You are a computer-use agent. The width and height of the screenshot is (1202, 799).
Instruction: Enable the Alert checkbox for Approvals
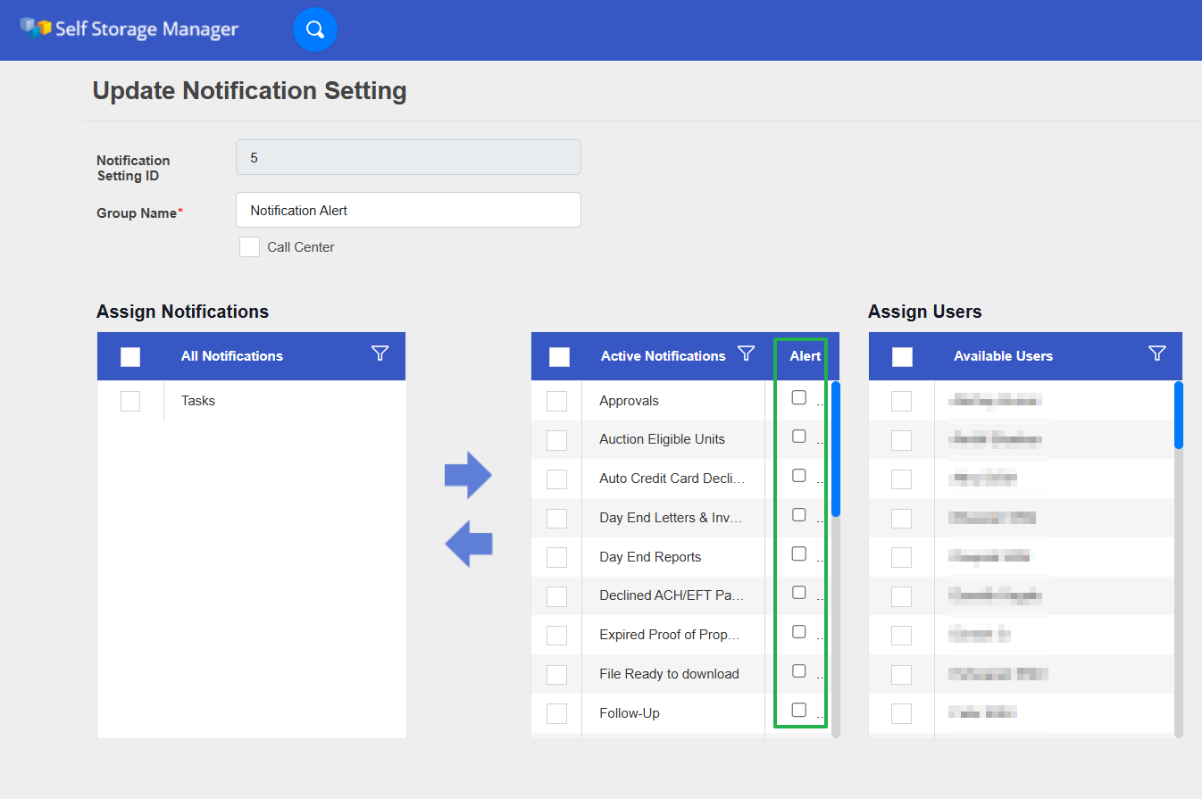[798, 397]
